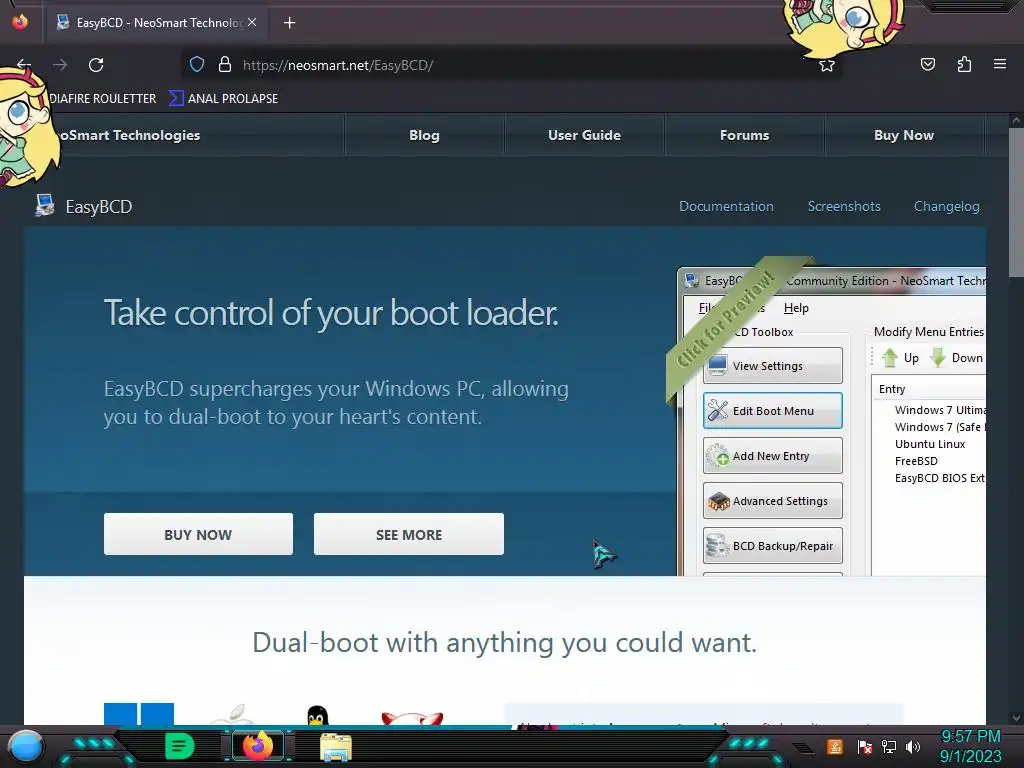Open the volume speaker tray icon
This screenshot has height=768, width=1024.
[913, 746]
